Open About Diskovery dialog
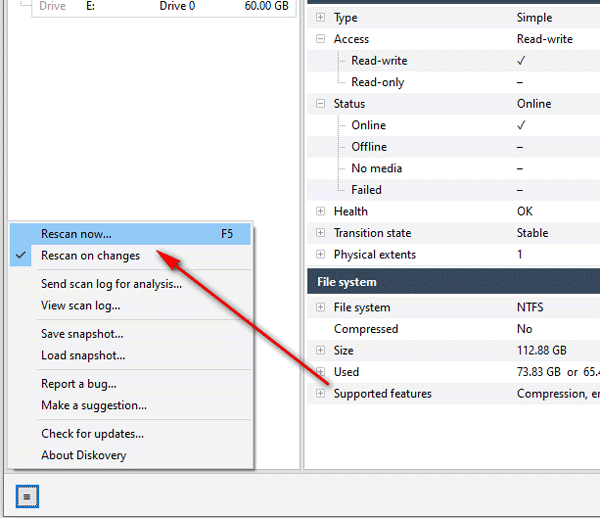The height and width of the screenshot is (518, 600). coord(83,456)
